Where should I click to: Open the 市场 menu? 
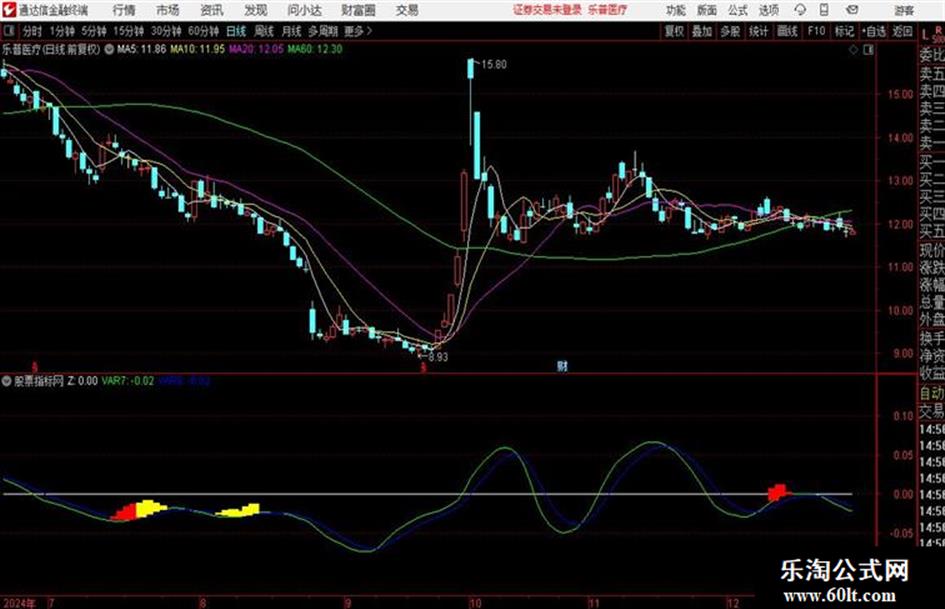(x=168, y=10)
